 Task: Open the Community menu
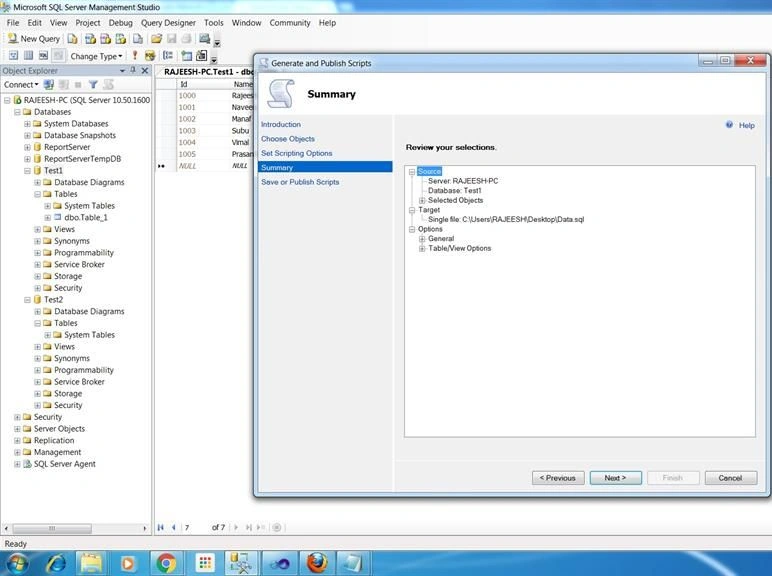290,23
